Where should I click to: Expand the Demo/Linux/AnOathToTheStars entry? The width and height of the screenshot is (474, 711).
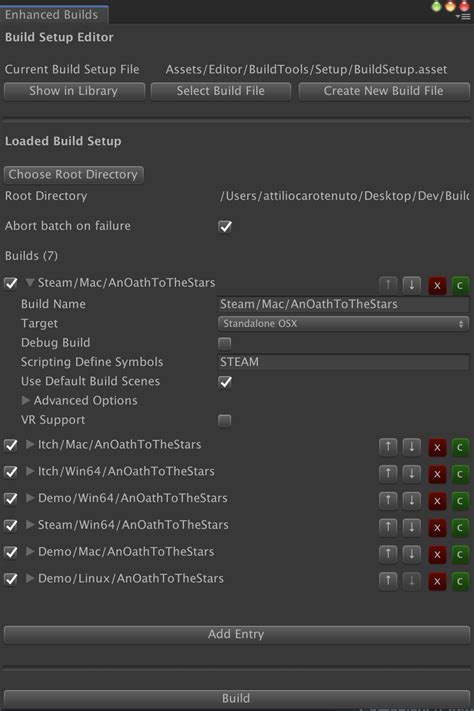(x=30, y=578)
